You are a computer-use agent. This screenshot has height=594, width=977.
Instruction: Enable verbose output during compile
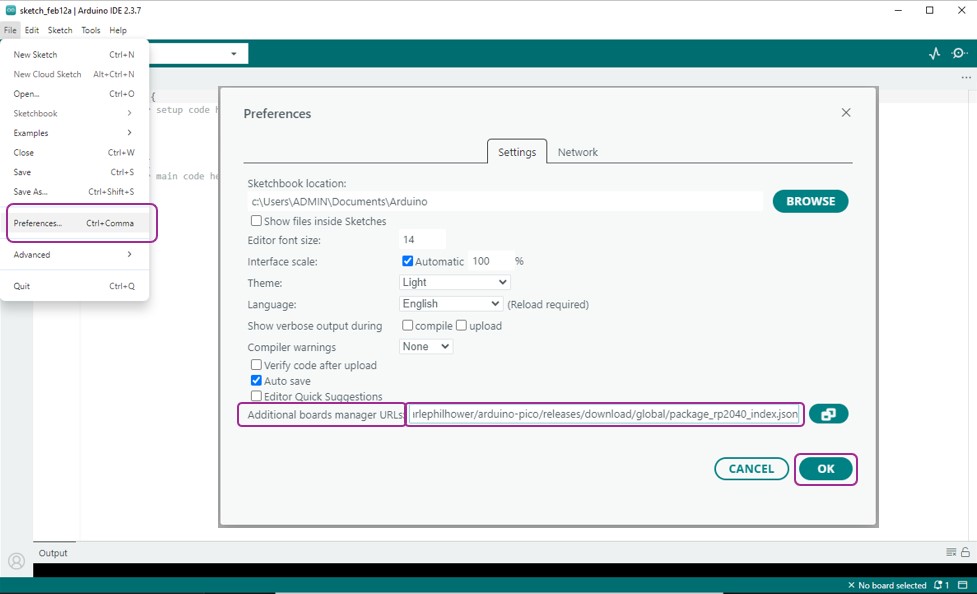407,325
